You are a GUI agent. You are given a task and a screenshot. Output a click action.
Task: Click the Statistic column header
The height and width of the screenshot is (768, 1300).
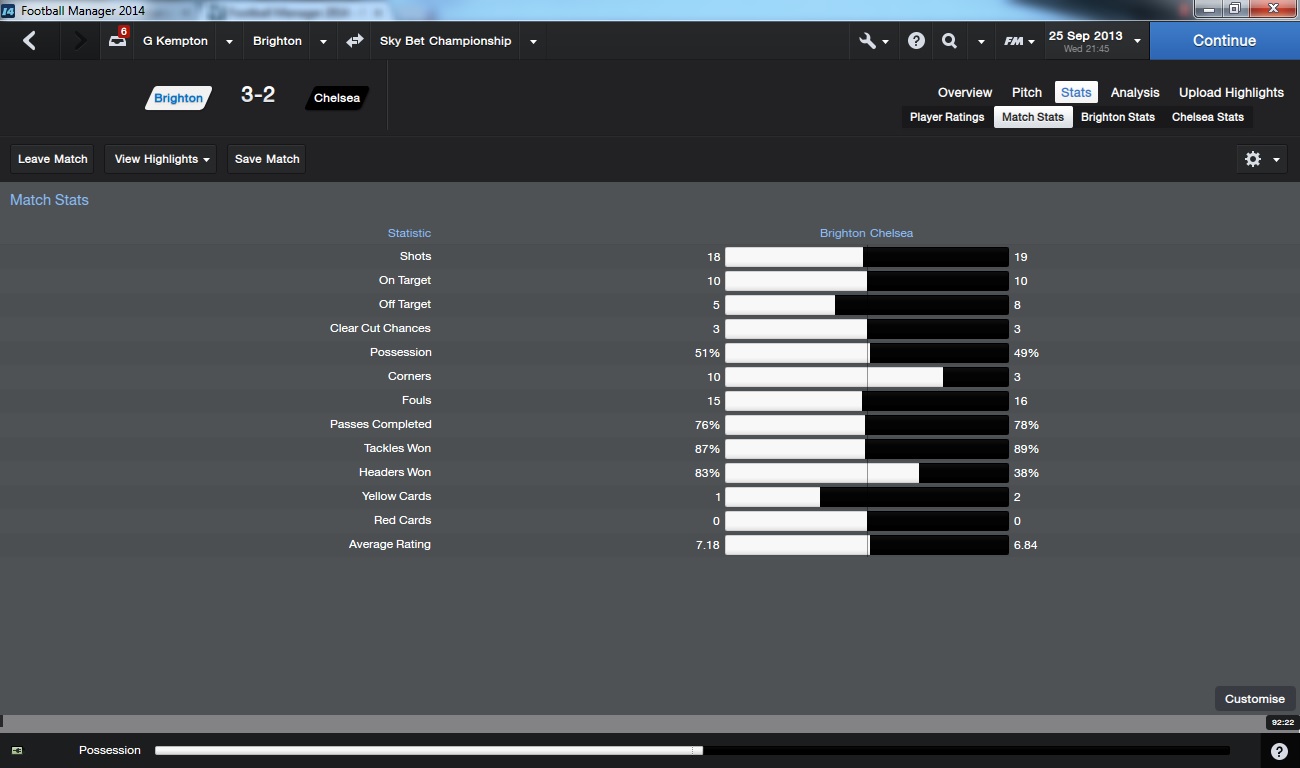[x=409, y=233]
